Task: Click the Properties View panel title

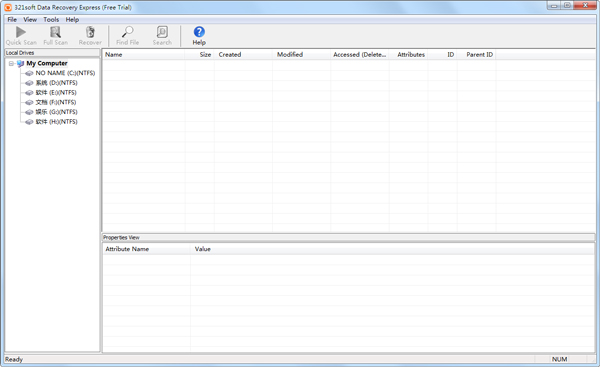Action: coord(121,238)
